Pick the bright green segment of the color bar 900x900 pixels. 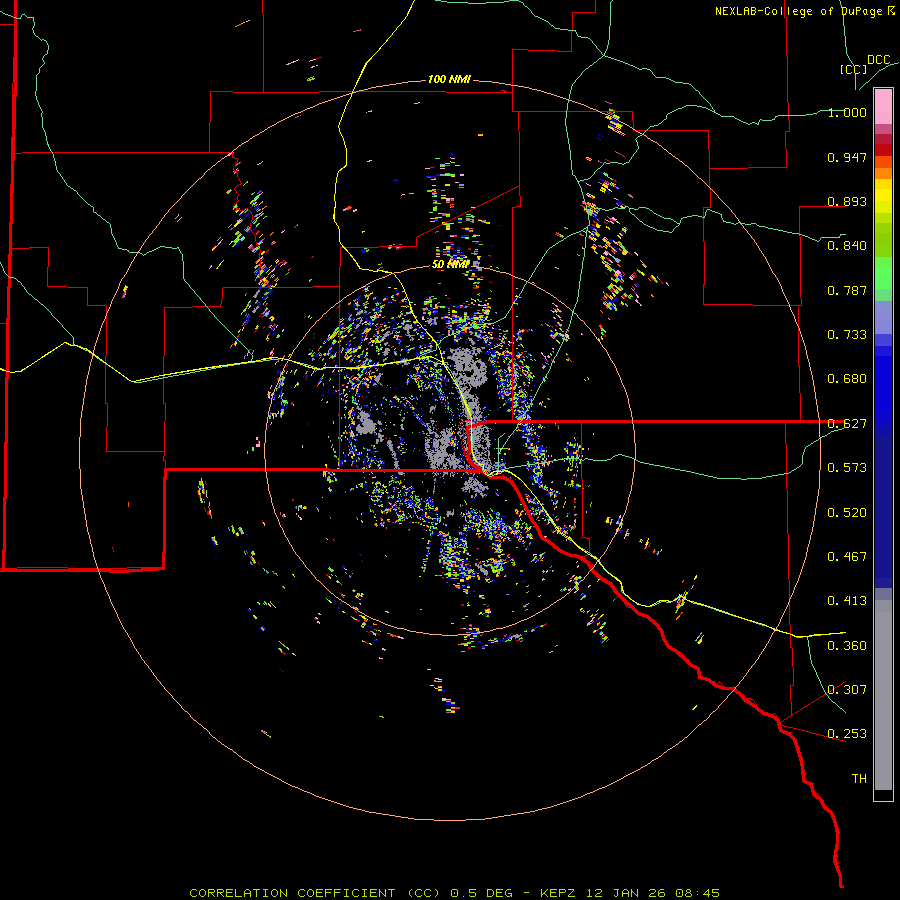point(883,273)
